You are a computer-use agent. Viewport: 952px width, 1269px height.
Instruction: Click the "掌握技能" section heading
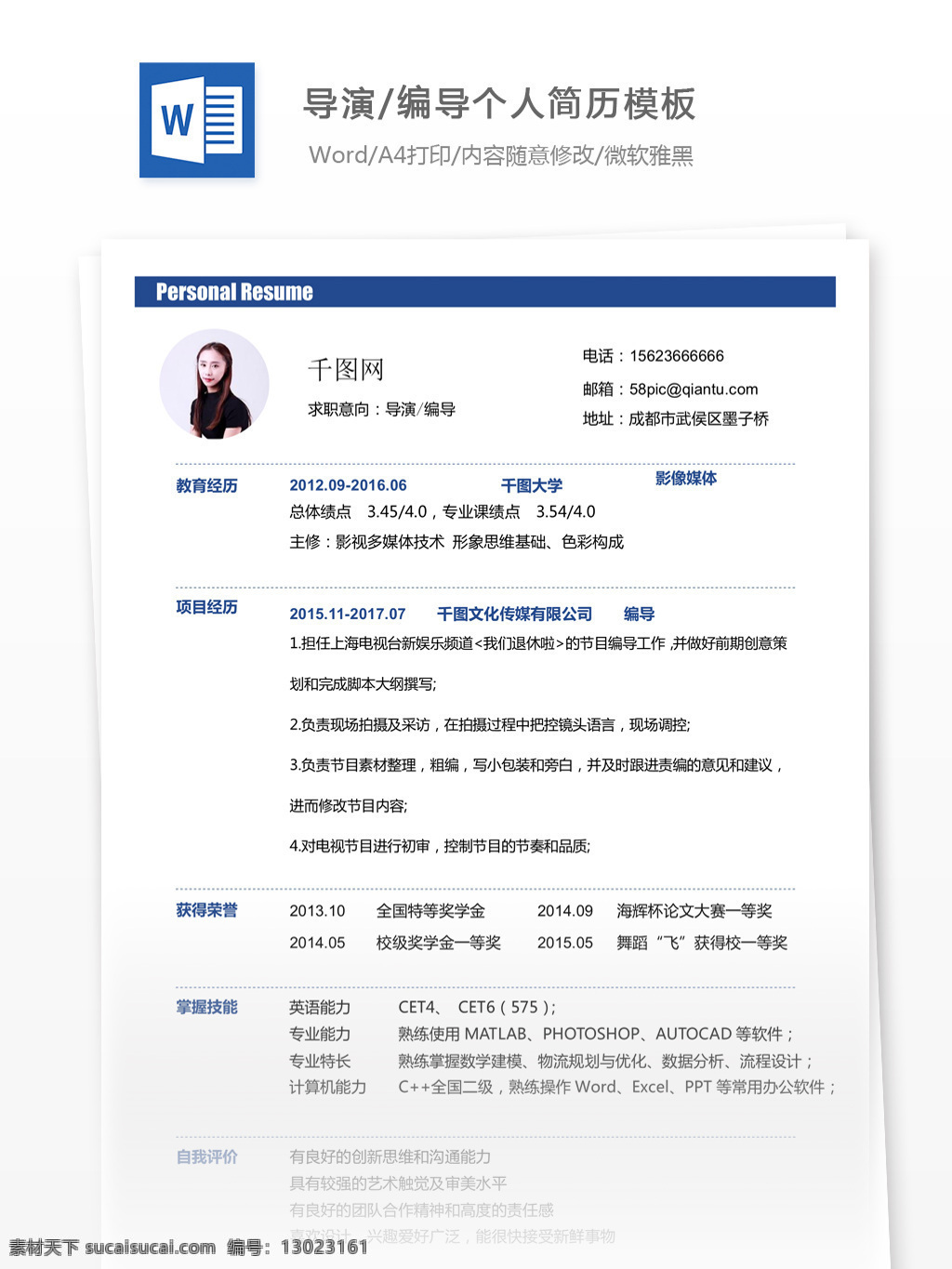pyautogui.click(x=206, y=1007)
